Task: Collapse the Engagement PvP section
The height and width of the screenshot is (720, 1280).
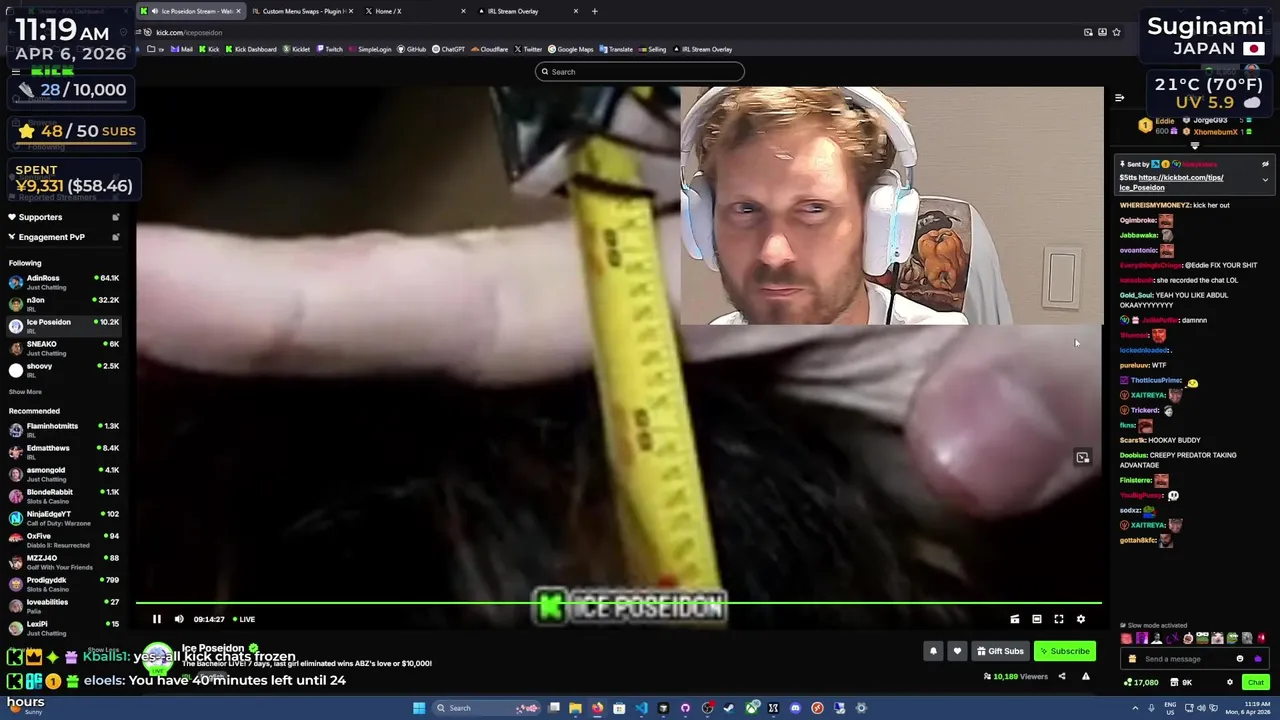Action: 64,237
